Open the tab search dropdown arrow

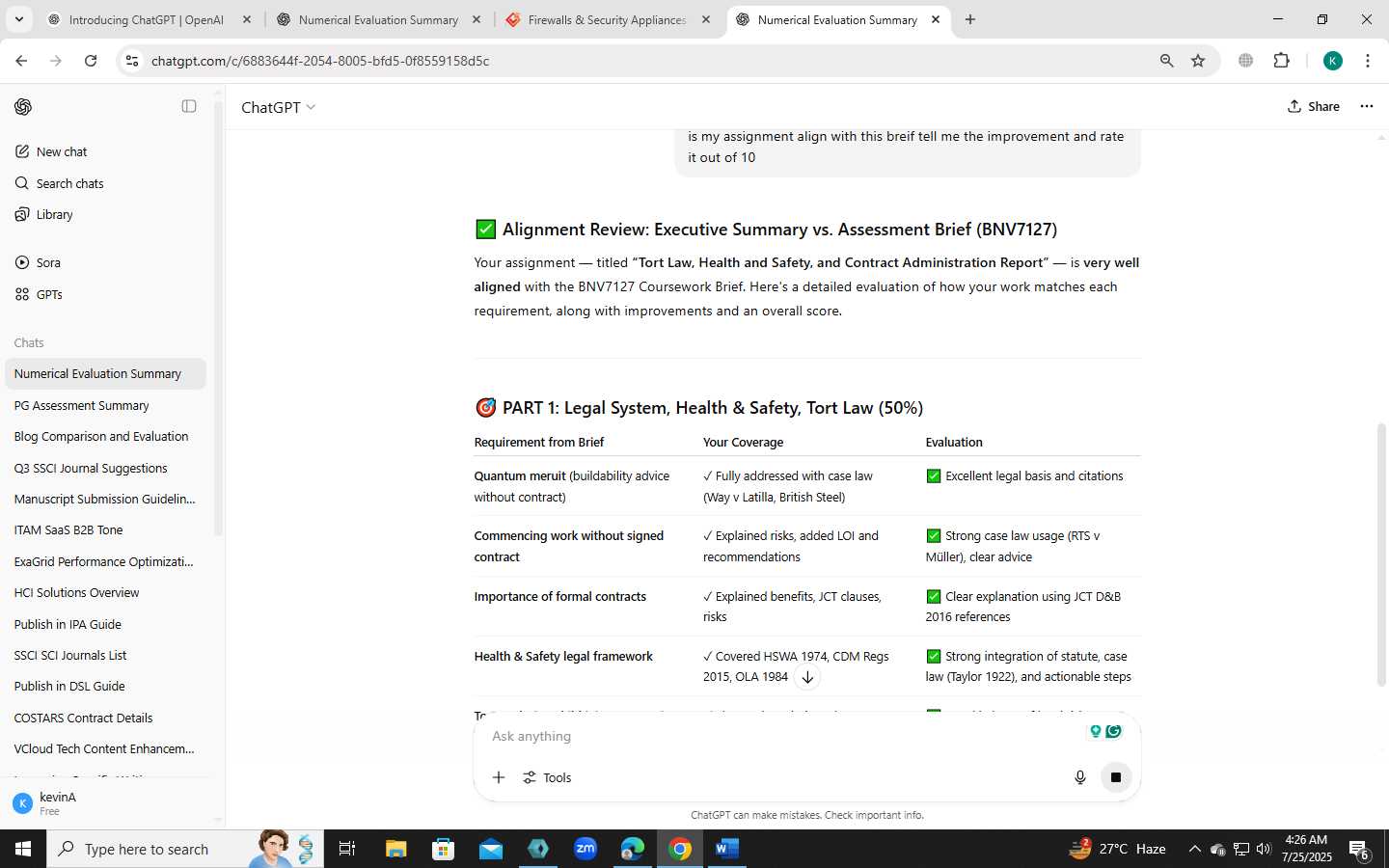18,19
